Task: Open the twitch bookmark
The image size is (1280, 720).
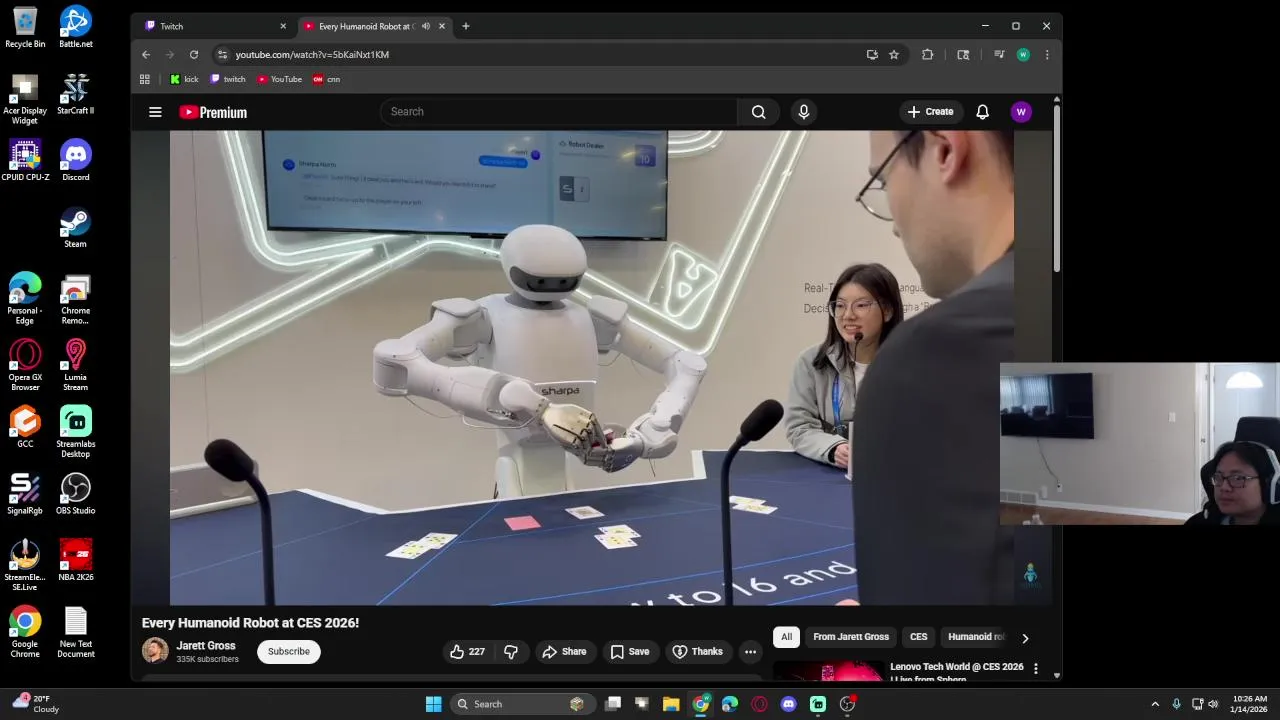Action: pyautogui.click(x=227, y=79)
